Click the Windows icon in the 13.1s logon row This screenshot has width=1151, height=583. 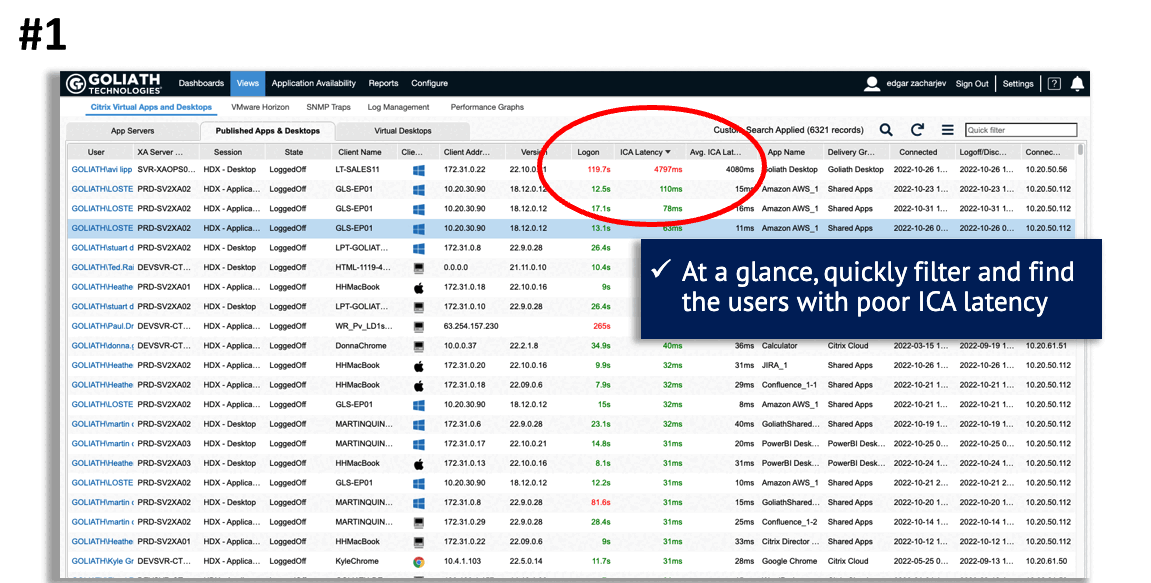418,228
